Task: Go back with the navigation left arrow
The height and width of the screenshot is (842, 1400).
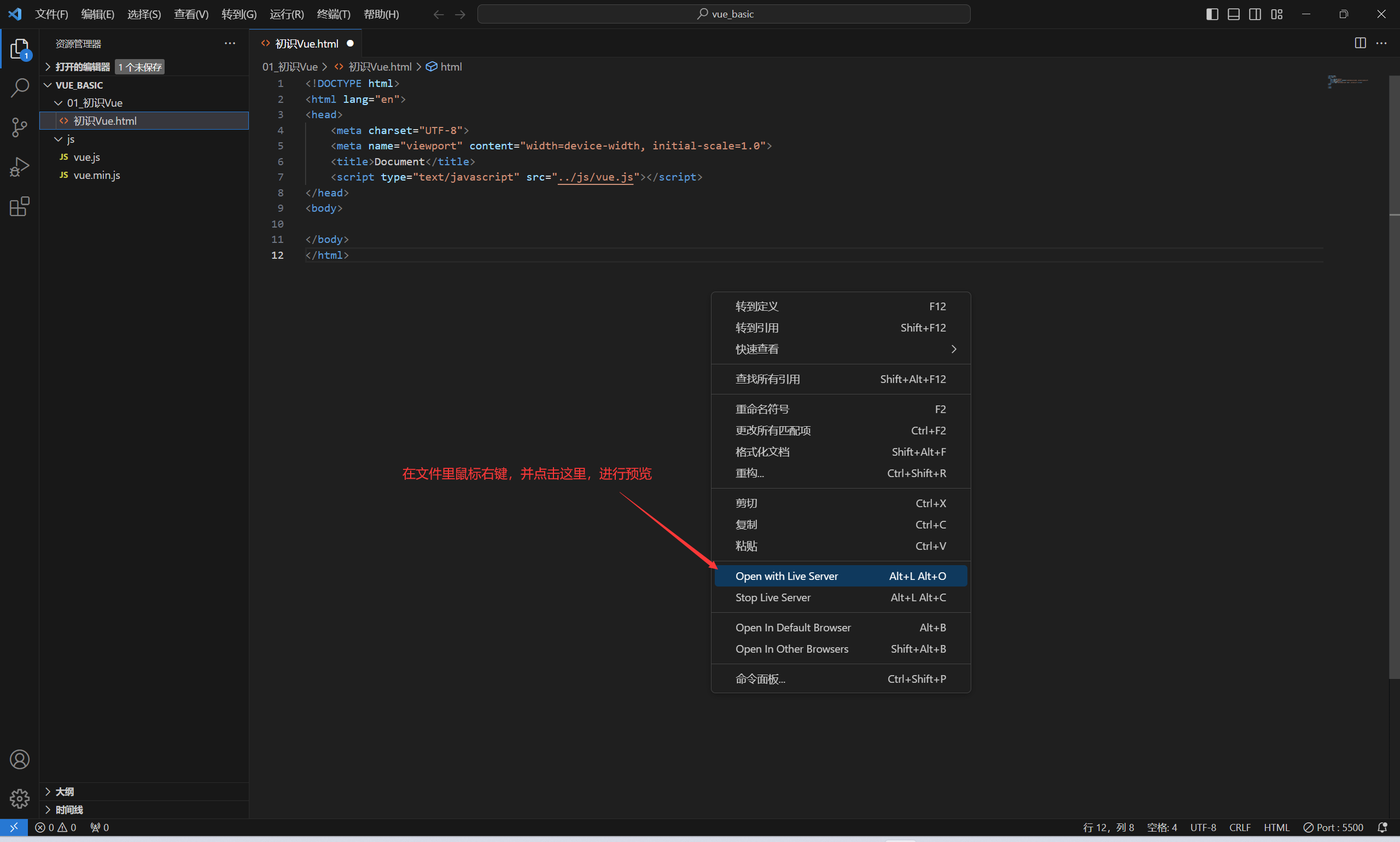Action: point(438,14)
